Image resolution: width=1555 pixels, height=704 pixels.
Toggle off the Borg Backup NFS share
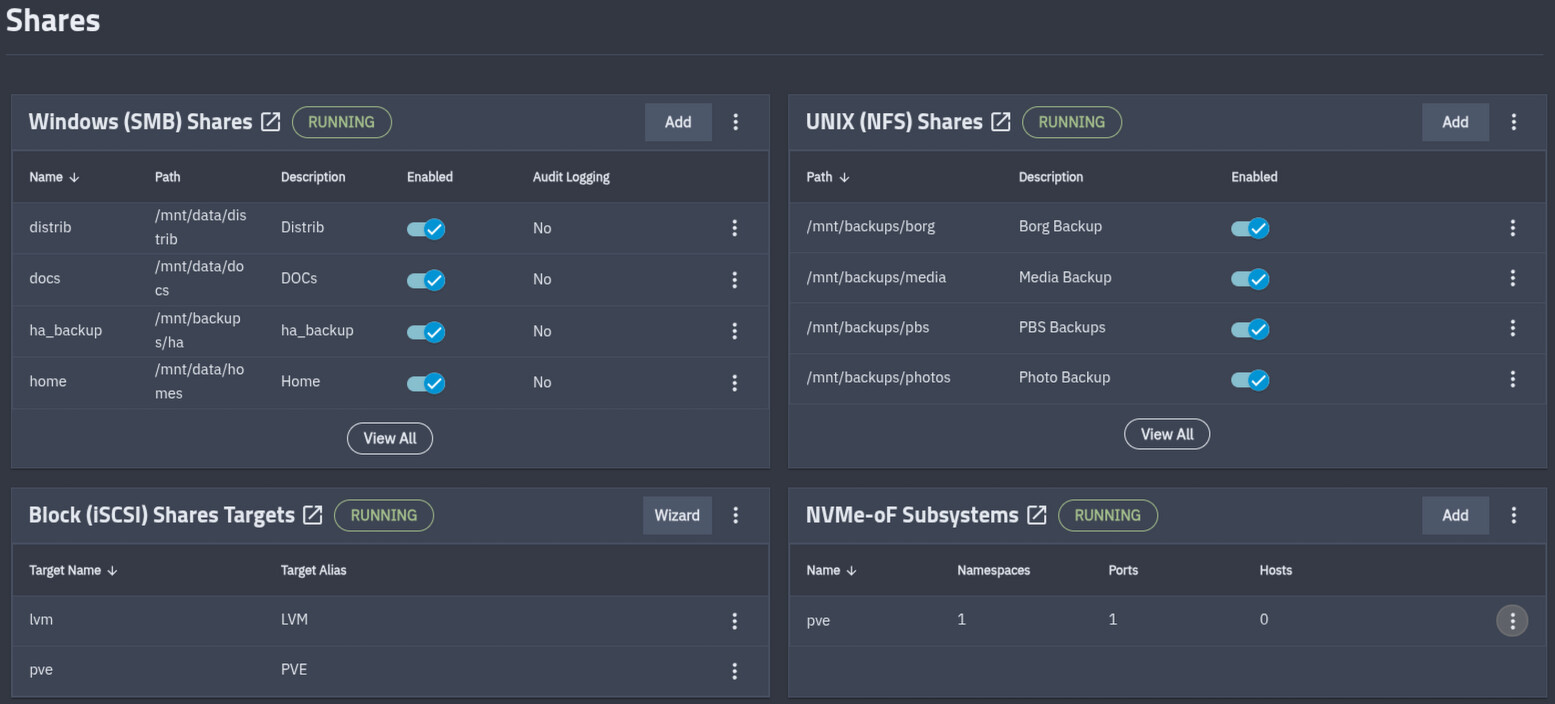1250,228
